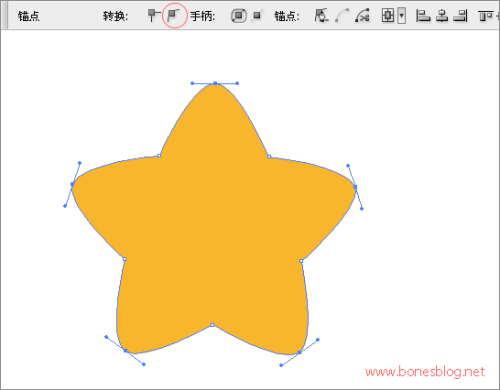Convert selected anchor points to smooth

tap(174, 15)
